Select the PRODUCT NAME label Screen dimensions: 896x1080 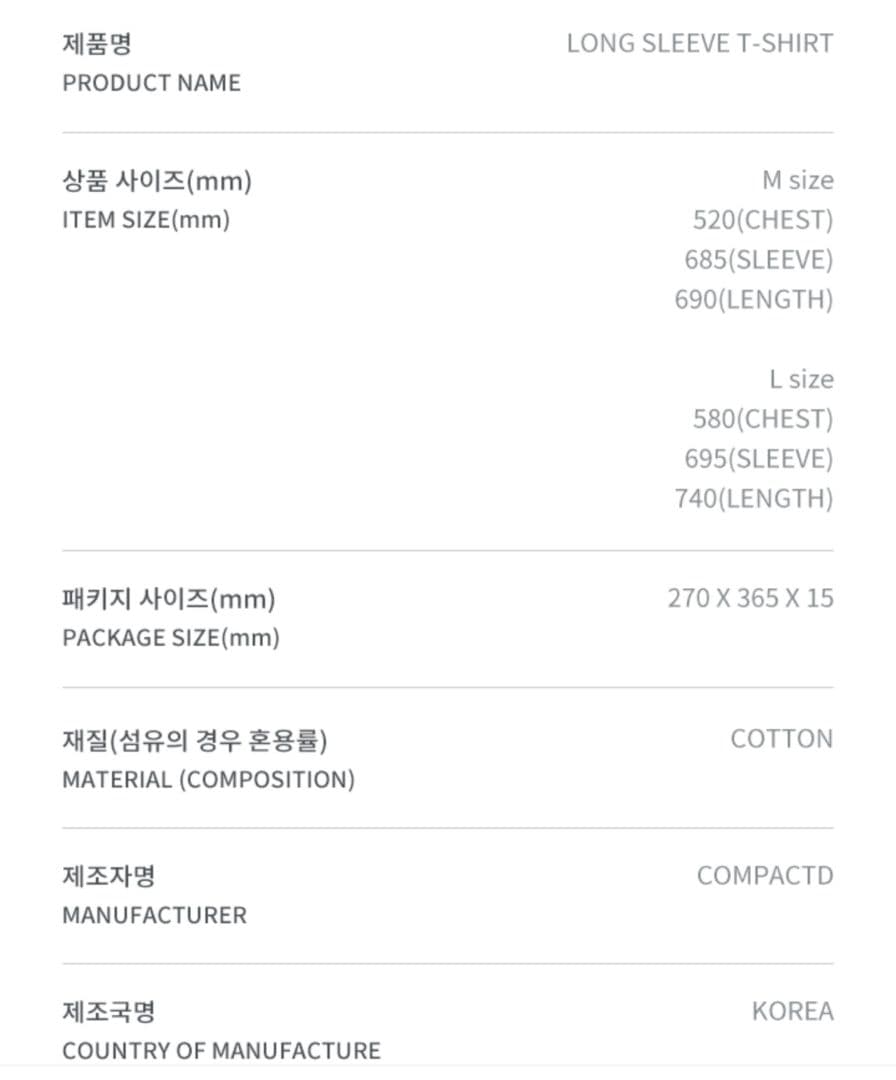point(151,83)
